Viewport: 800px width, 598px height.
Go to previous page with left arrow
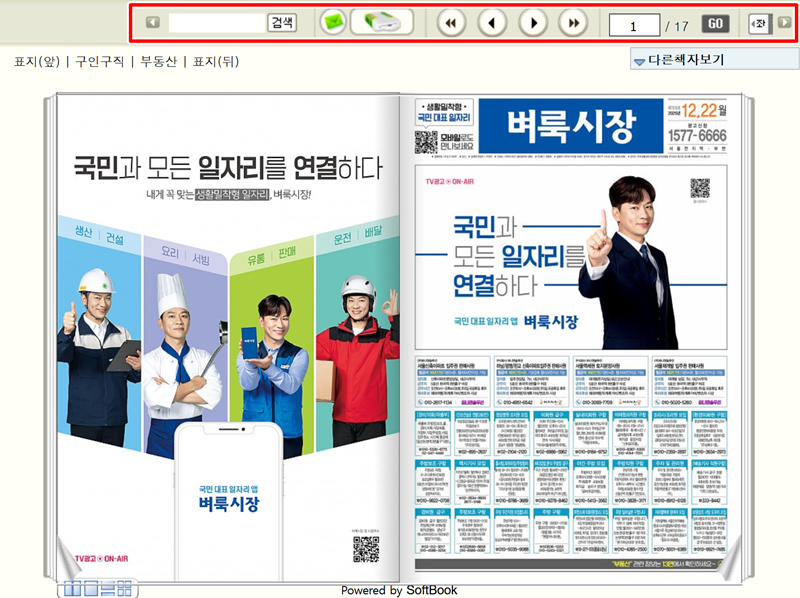click(x=492, y=23)
